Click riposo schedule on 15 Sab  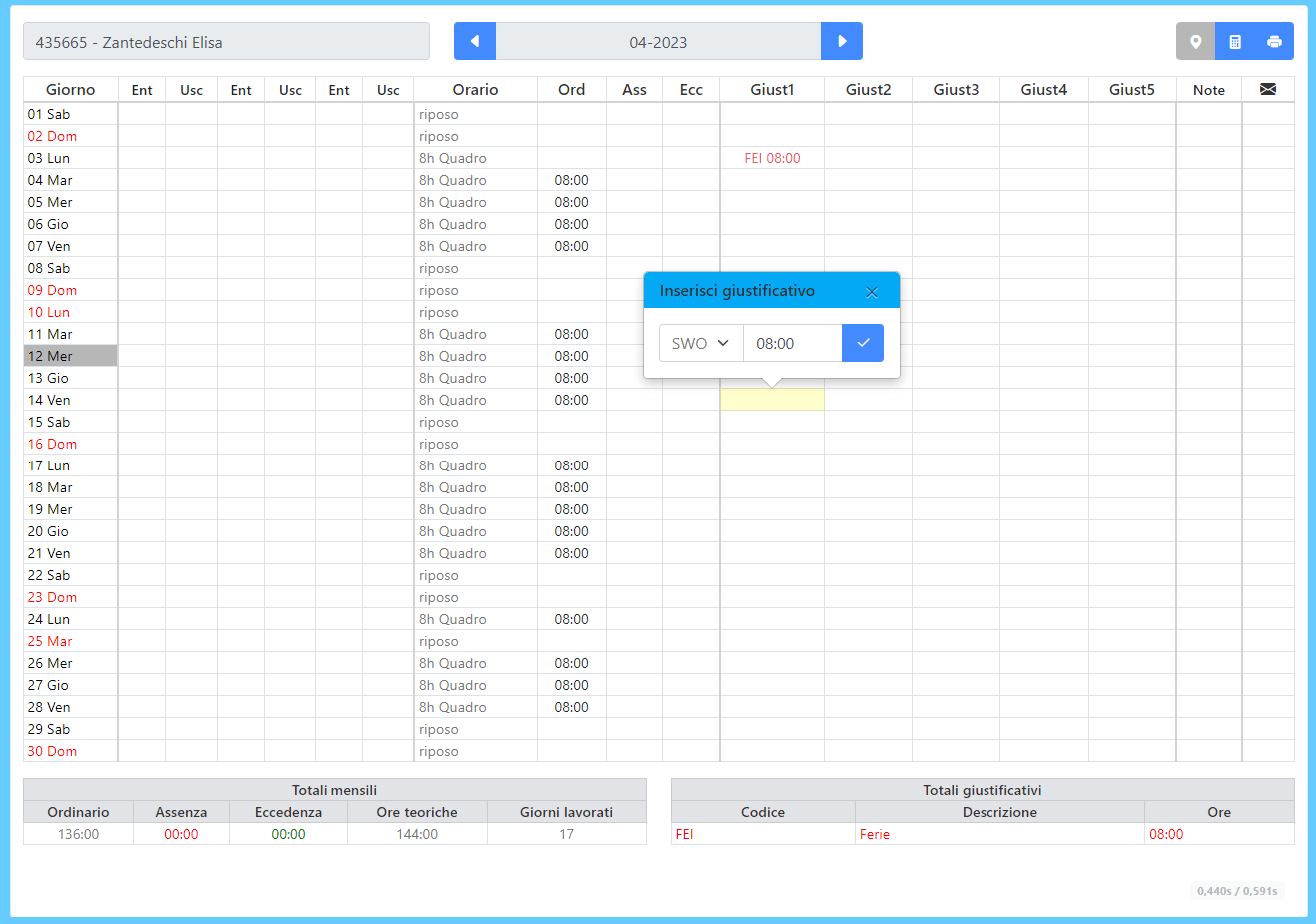(x=439, y=422)
